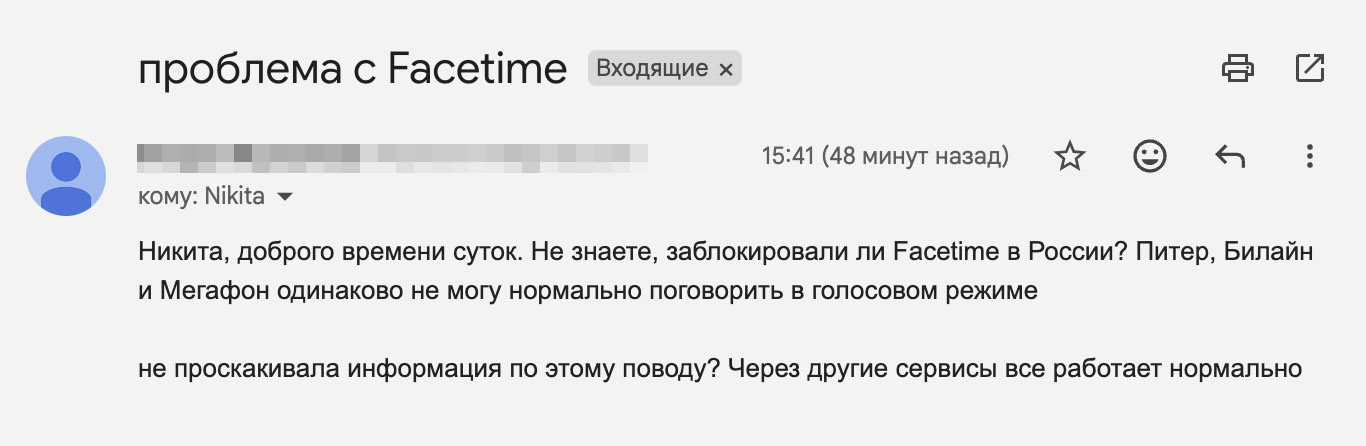
Task: Reply to the message with the arrow icon
Action: tap(1229, 156)
